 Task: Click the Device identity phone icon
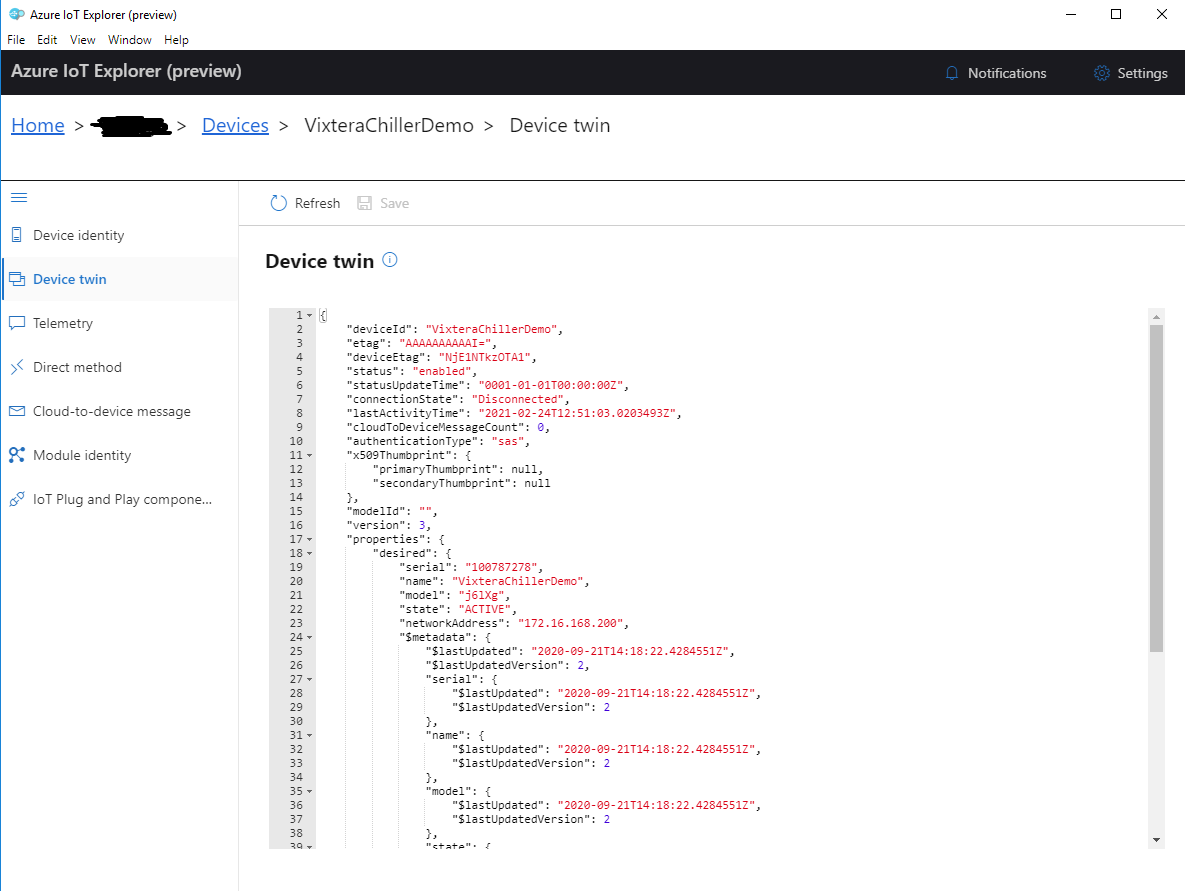pyautogui.click(x=17, y=235)
